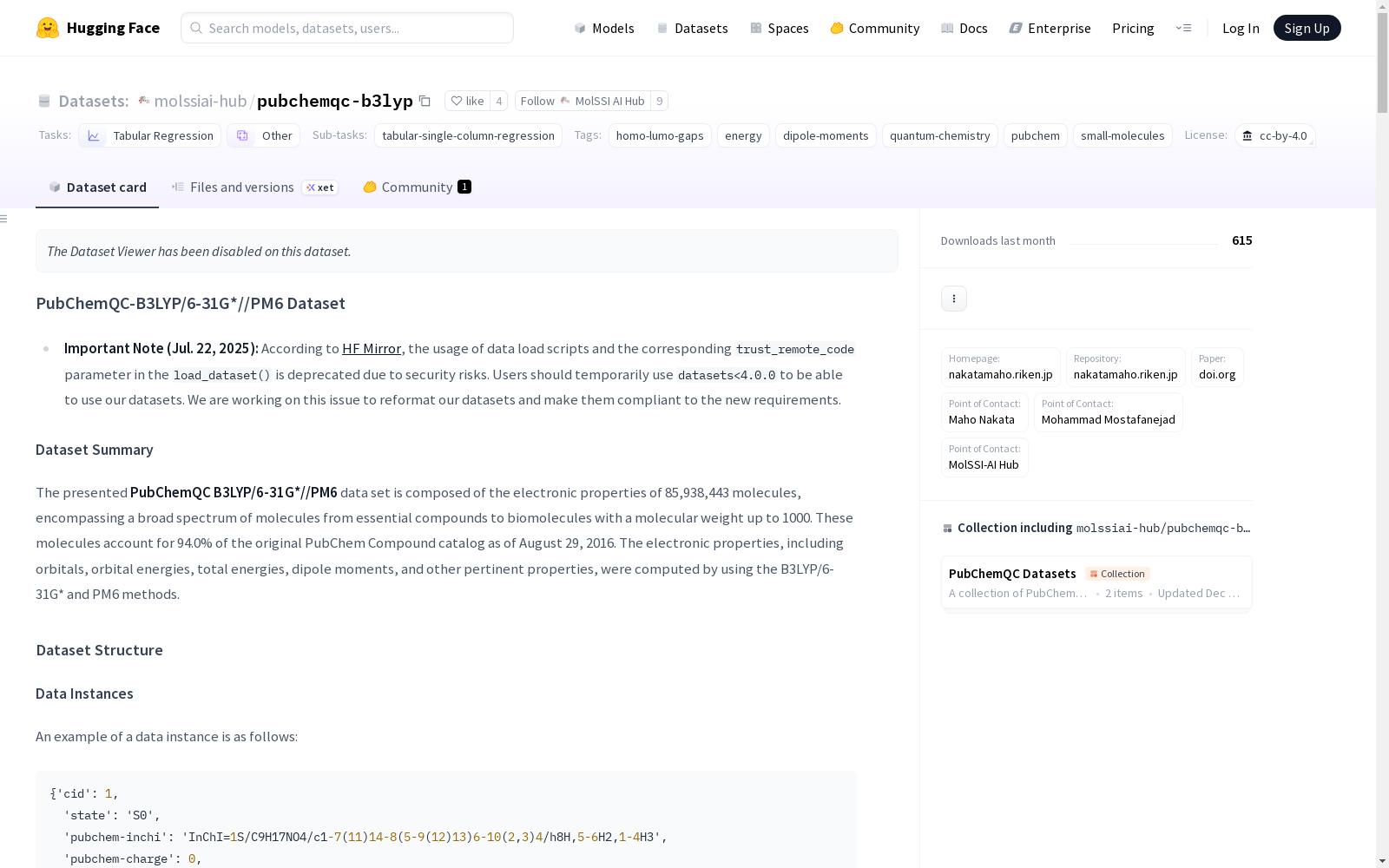Open the PubChemQC Datasets collection card
The width and height of the screenshot is (1389, 868).
click(x=1096, y=582)
